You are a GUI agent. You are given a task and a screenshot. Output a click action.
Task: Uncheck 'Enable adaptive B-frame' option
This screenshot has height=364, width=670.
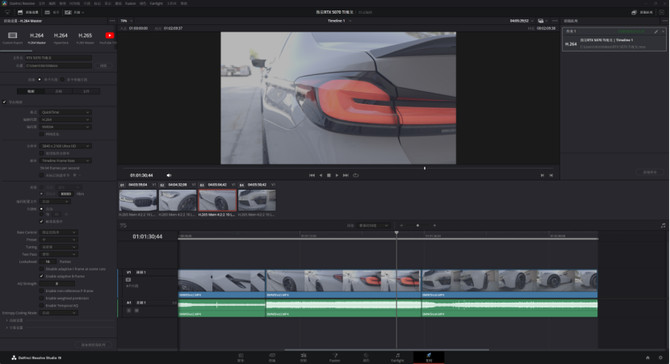(x=41, y=276)
